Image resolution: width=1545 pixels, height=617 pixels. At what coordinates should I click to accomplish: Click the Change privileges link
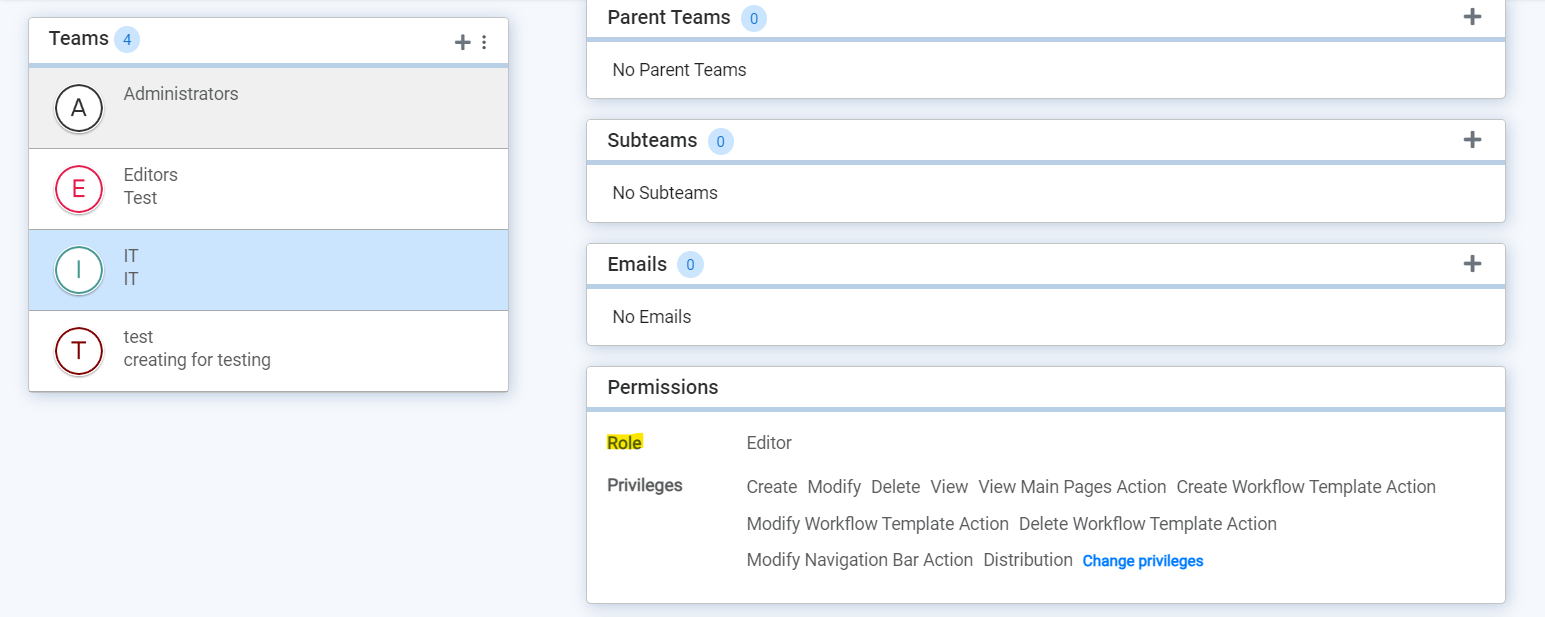coord(1142,561)
